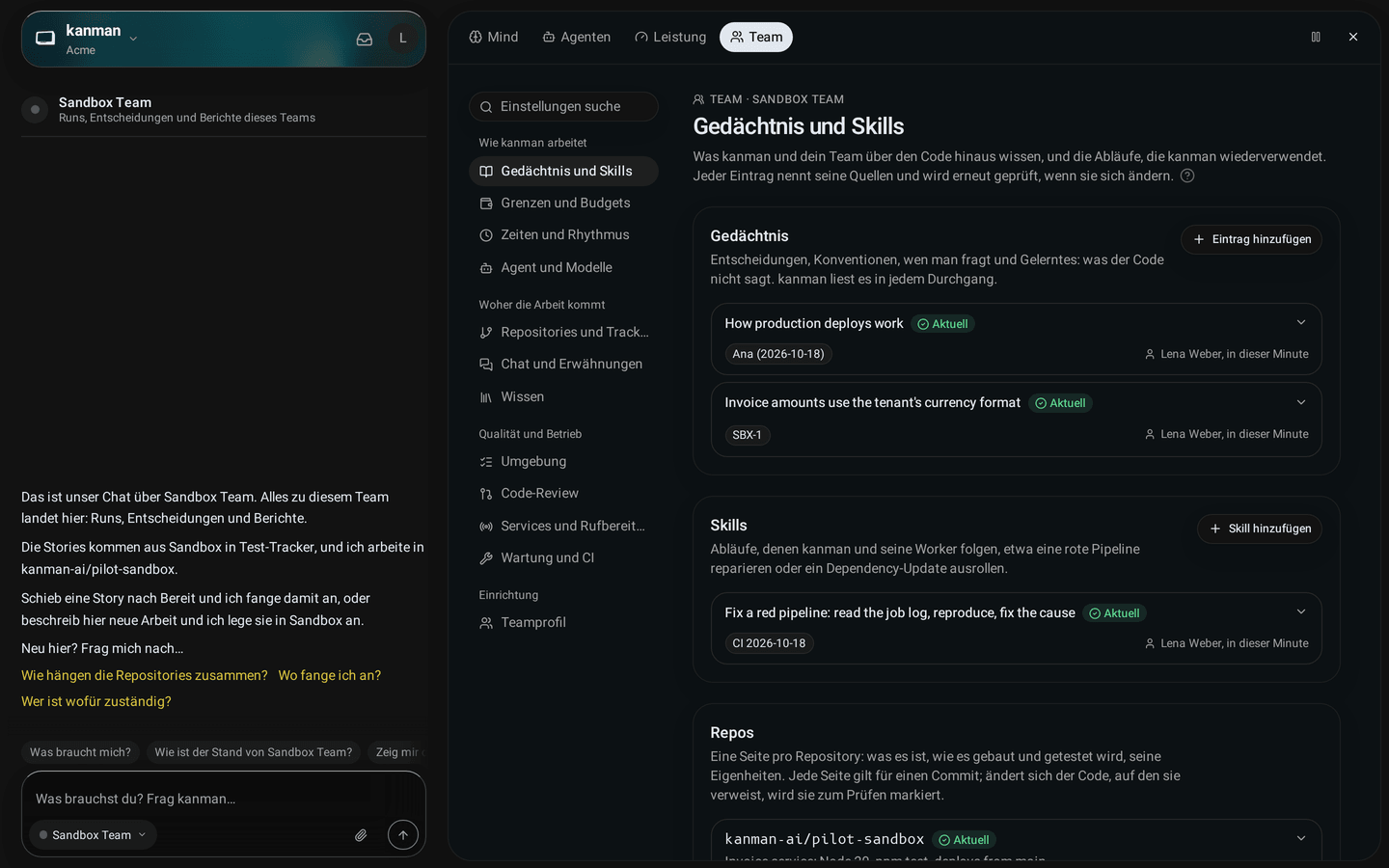Screen dimensions: 1389x868
Task: Click Eintrag hinzufügen button
Action: click(x=1251, y=239)
